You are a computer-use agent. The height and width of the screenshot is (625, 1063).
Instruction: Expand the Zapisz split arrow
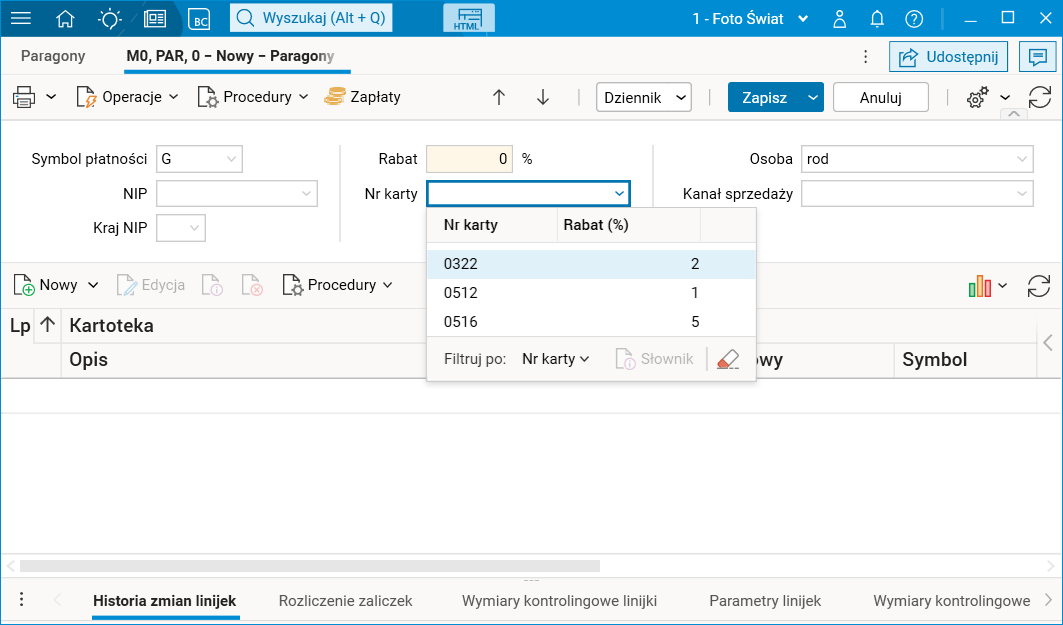812,98
